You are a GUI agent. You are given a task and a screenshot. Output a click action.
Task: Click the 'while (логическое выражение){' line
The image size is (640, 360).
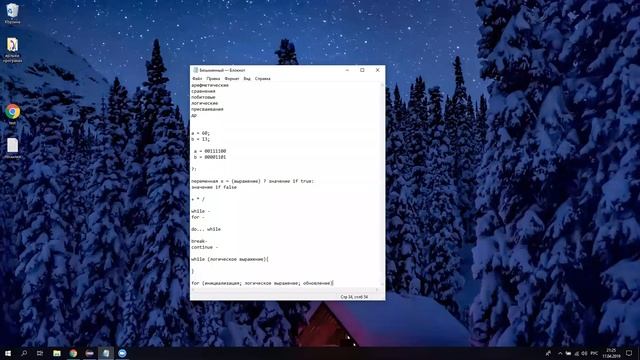pos(230,259)
